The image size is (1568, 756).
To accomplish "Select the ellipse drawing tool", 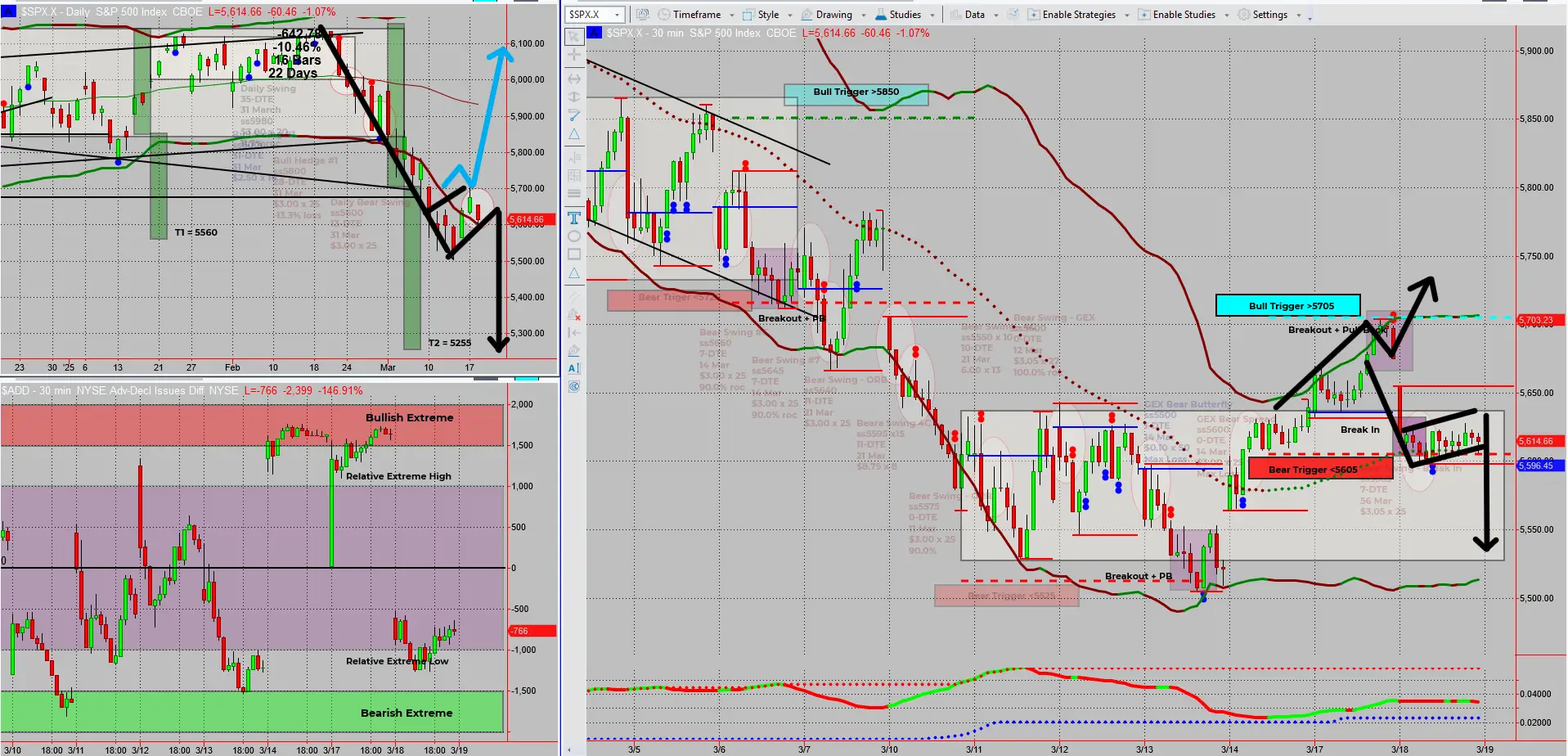I will click(x=574, y=236).
